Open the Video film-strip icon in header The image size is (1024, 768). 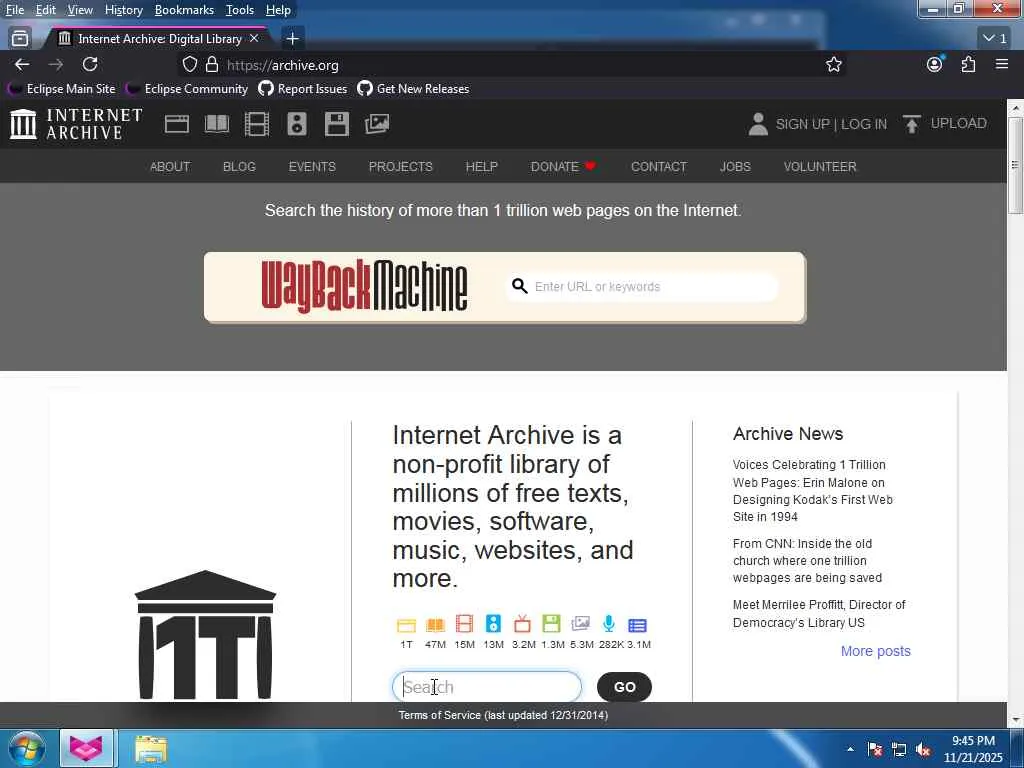coord(257,124)
